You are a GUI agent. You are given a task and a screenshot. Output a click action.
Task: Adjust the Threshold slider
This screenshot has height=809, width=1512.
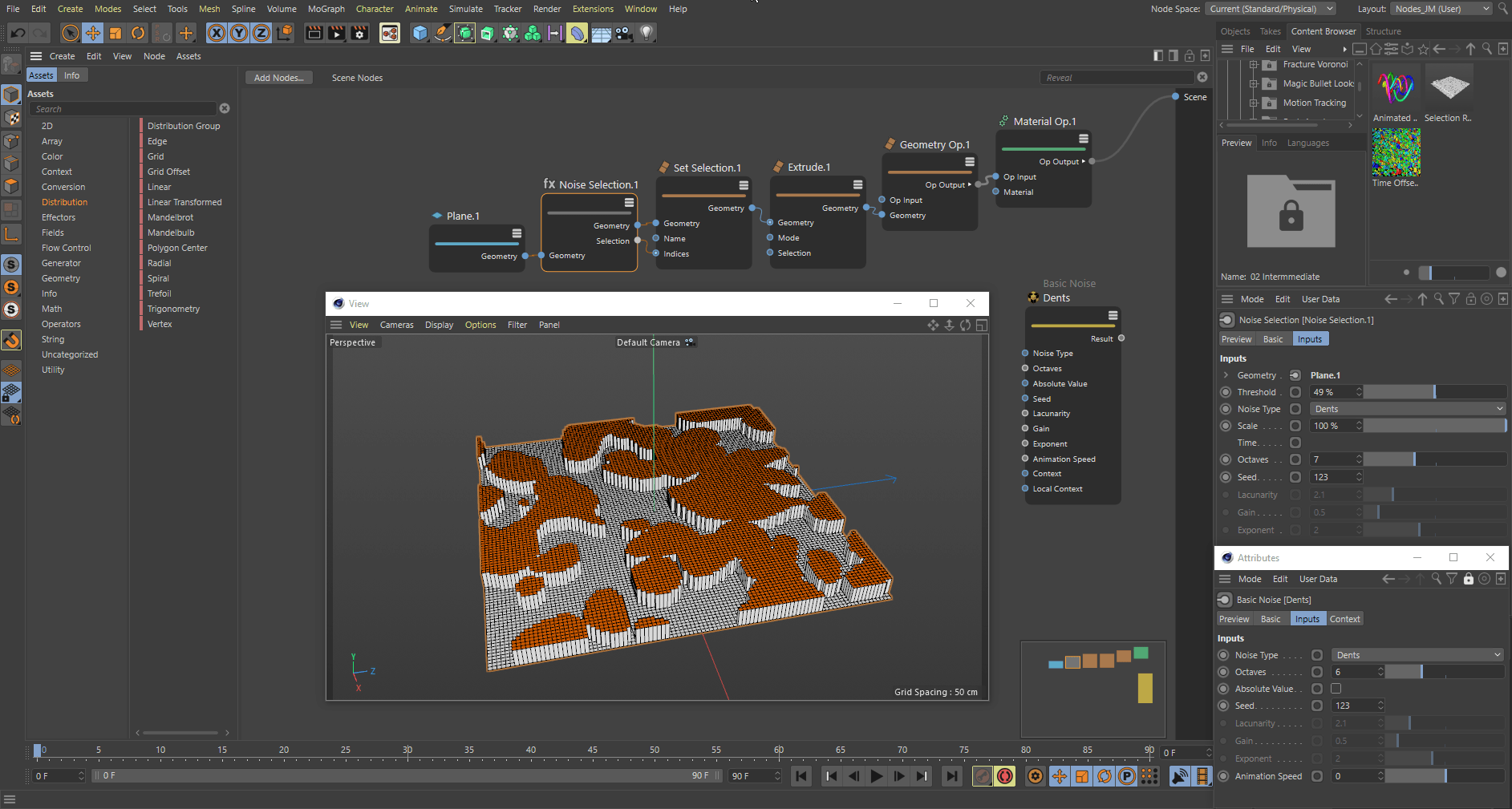1433,392
